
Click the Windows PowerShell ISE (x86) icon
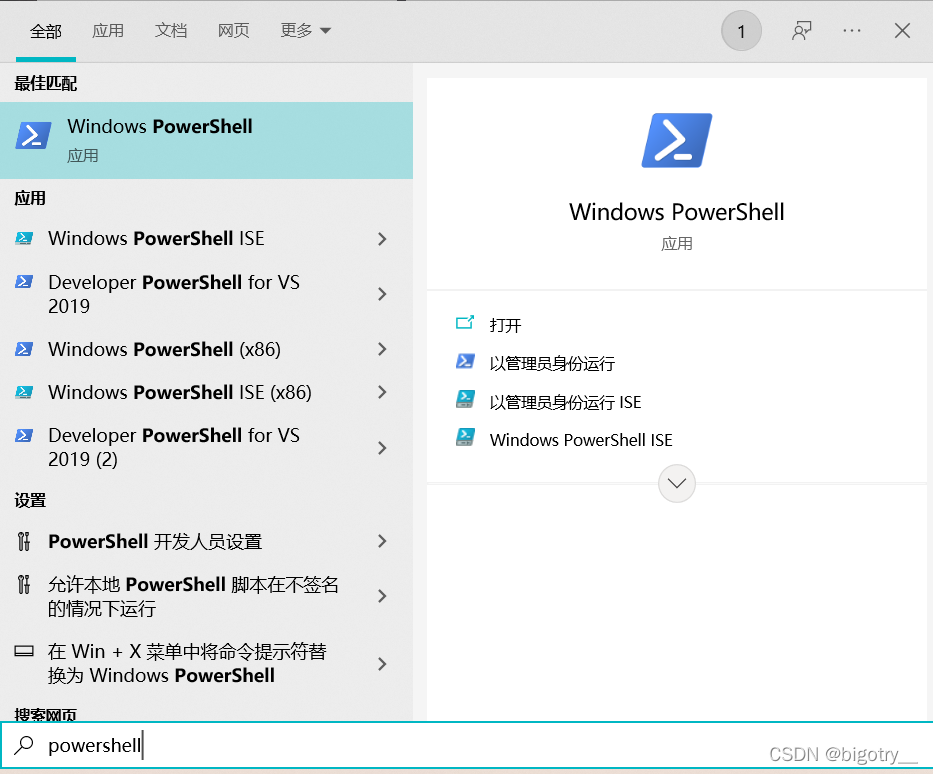pyautogui.click(x=24, y=392)
